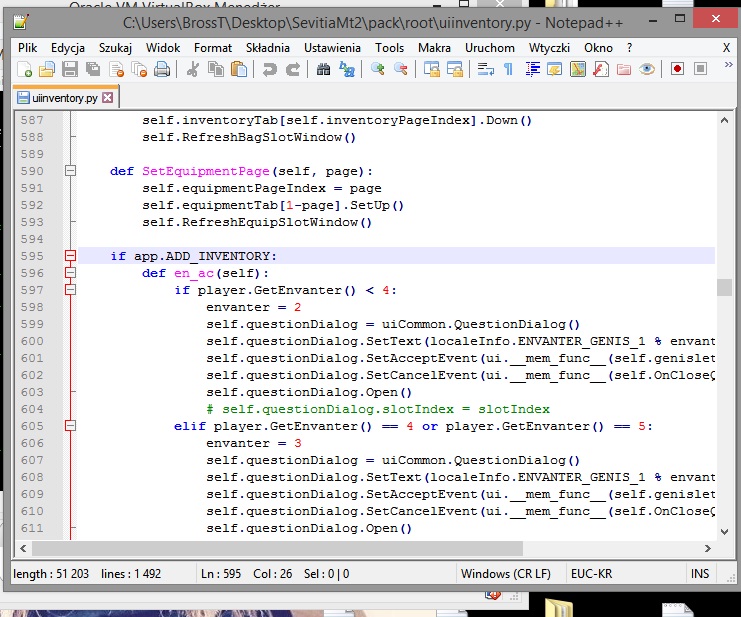741x617 pixels.
Task: Click the Redo arrow icon
Action: pyautogui.click(x=293, y=69)
